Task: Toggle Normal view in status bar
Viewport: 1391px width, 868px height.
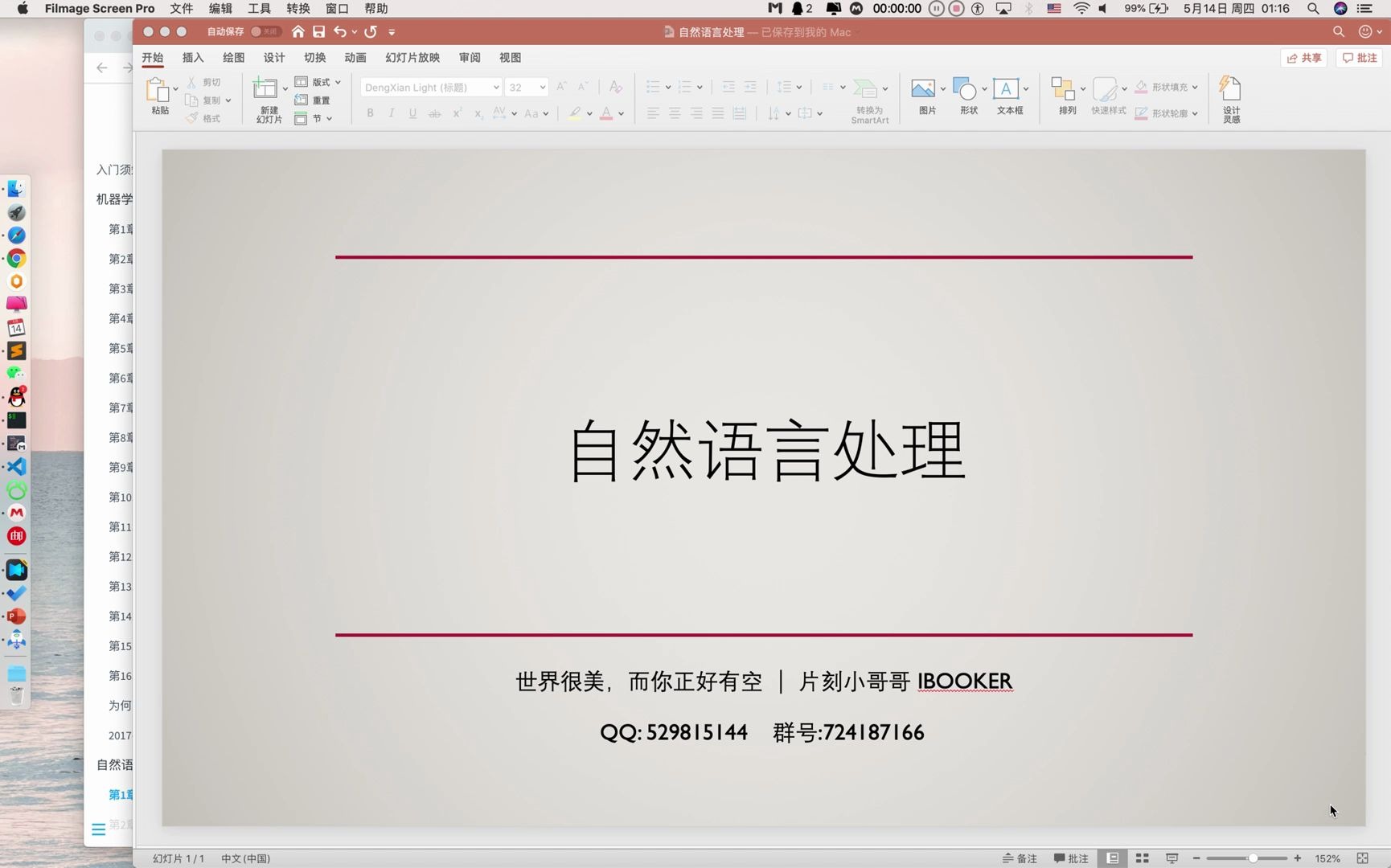Action: (x=1113, y=858)
